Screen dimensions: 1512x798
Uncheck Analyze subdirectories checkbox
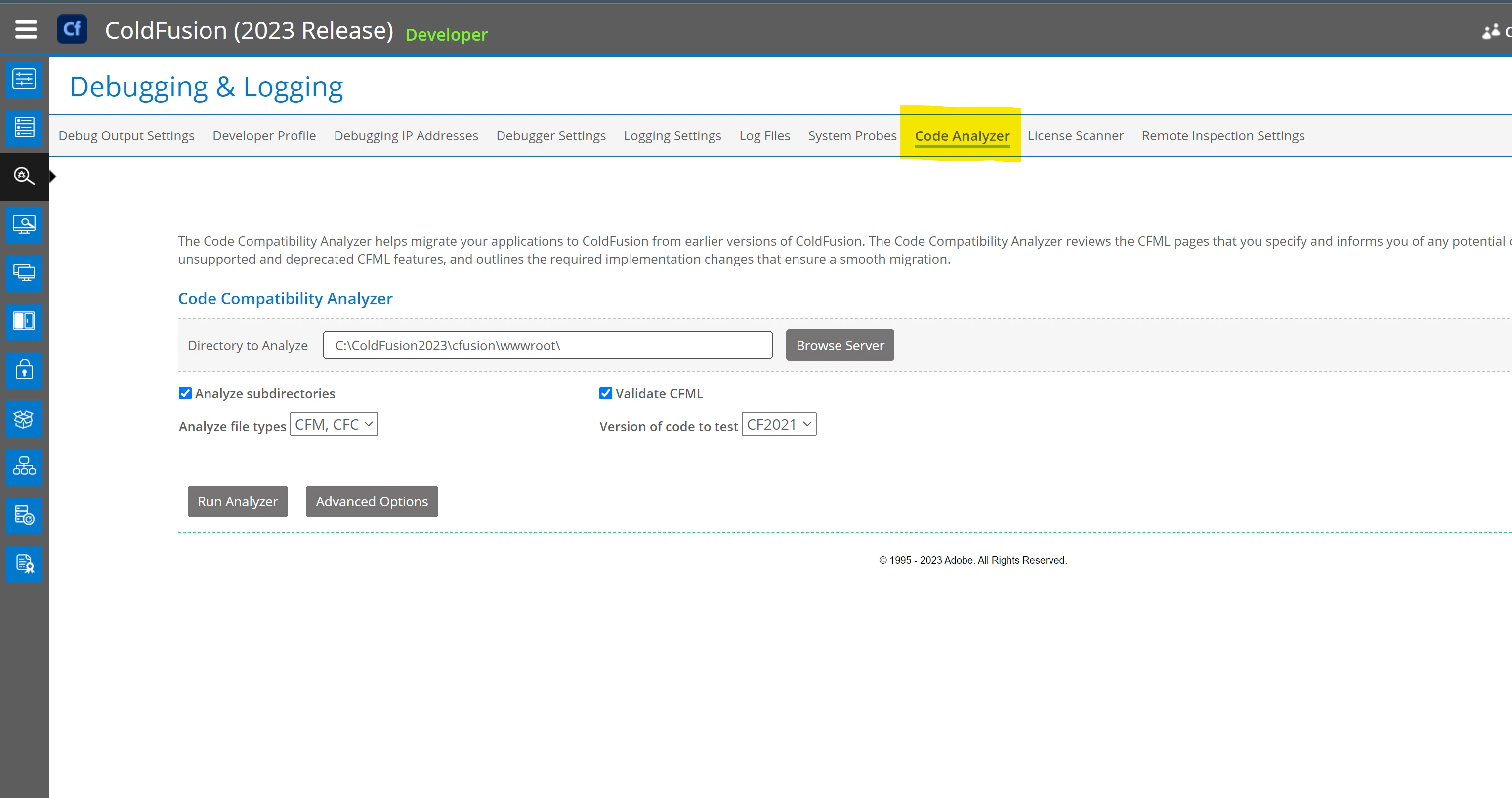tap(185, 394)
